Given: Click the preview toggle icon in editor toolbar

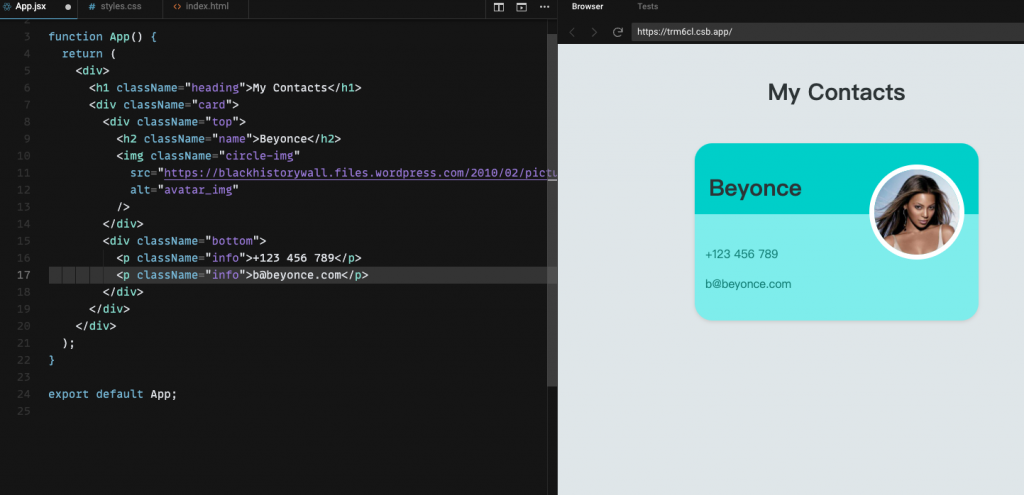Looking at the screenshot, I should pyautogui.click(x=521, y=7).
